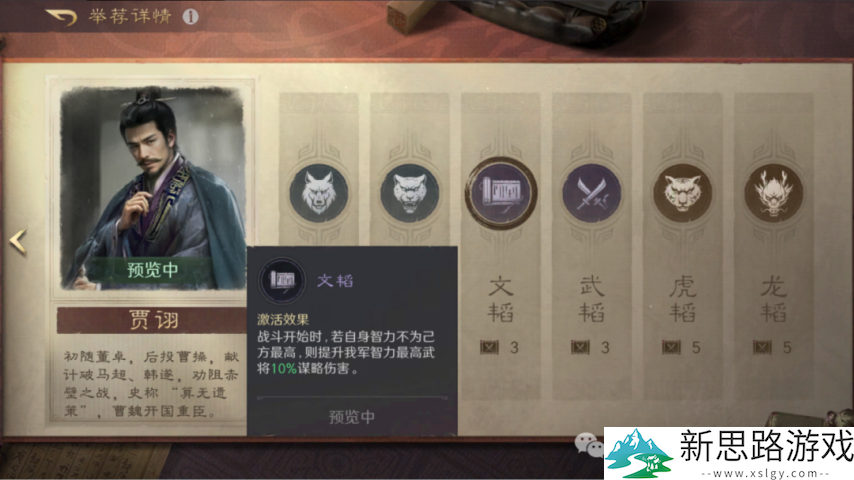This screenshot has height=480, width=854.
Task: Click the 虎韬 column label
Action: (x=682, y=299)
